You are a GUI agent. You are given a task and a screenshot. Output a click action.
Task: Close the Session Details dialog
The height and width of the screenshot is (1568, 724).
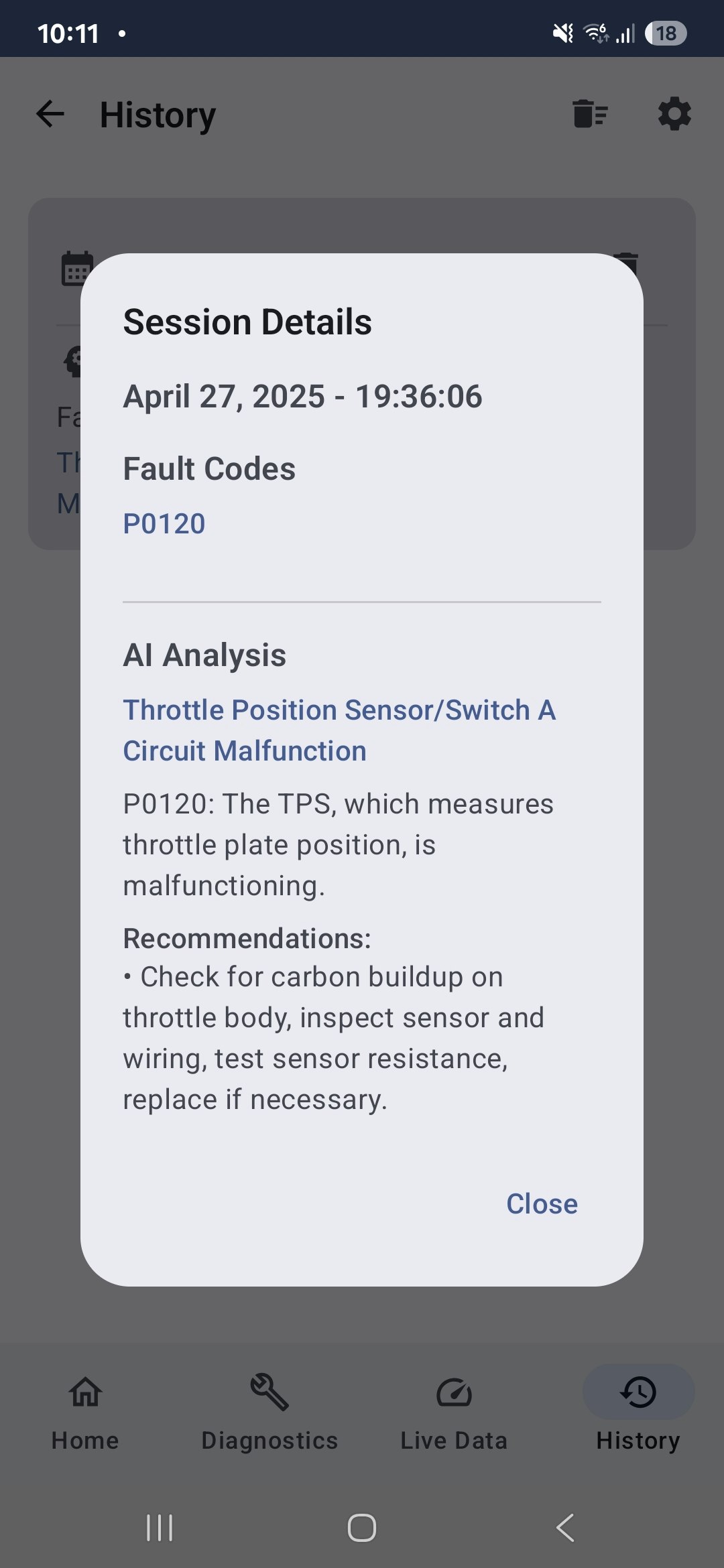click(x=542, y=1203)
